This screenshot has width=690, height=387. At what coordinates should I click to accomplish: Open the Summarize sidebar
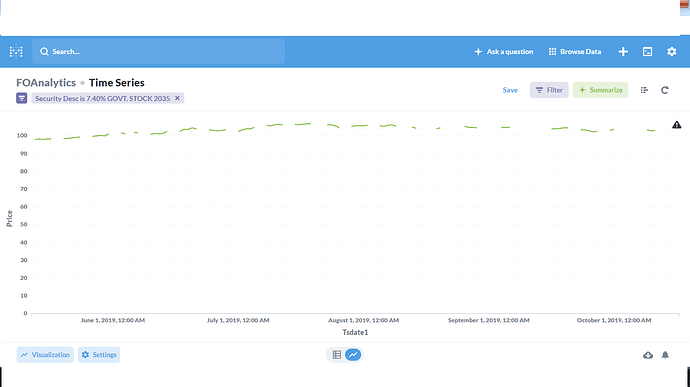click(600, 90)
